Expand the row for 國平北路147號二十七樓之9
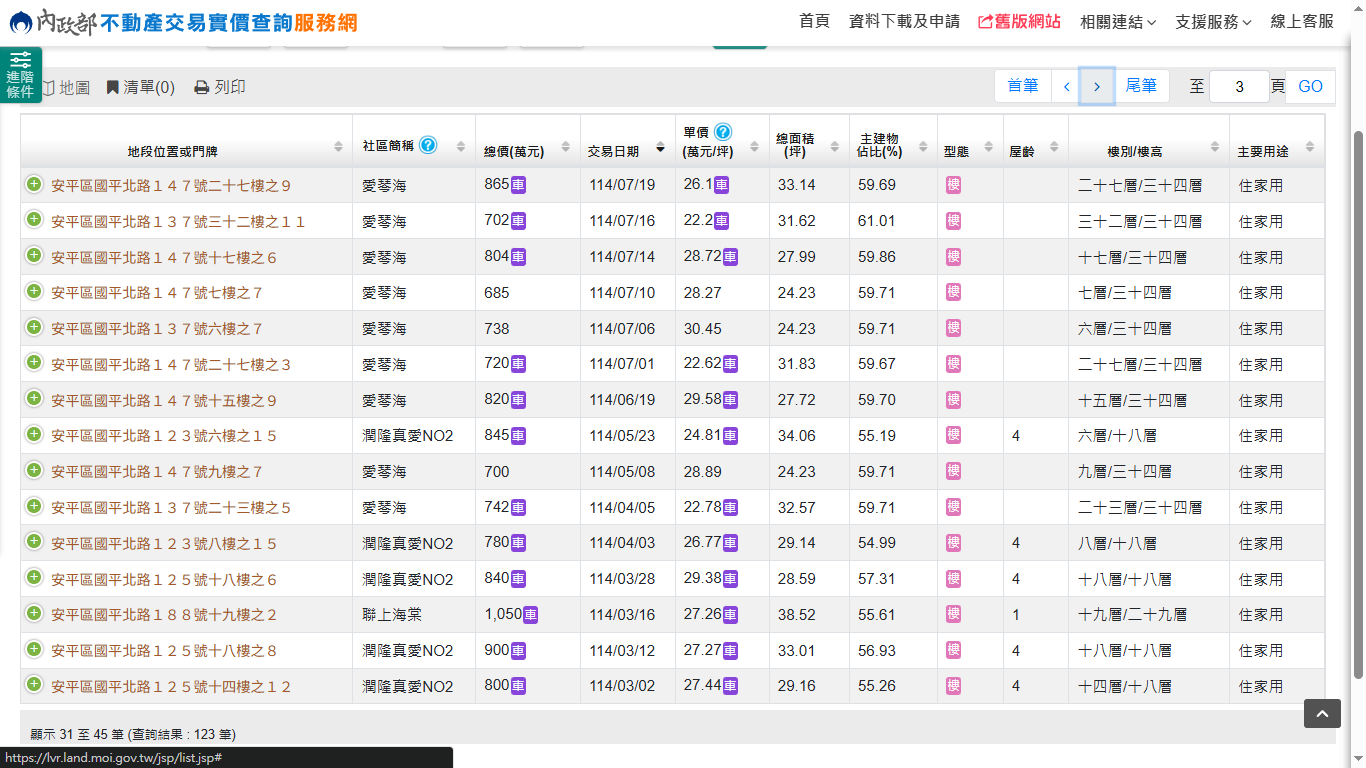The height and width of the screenshot is (768, 1366). (34, 184)
